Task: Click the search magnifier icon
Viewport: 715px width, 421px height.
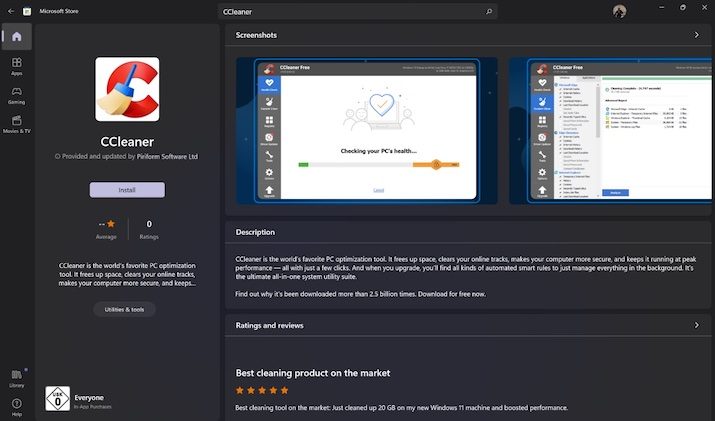Action: [489, 11]
